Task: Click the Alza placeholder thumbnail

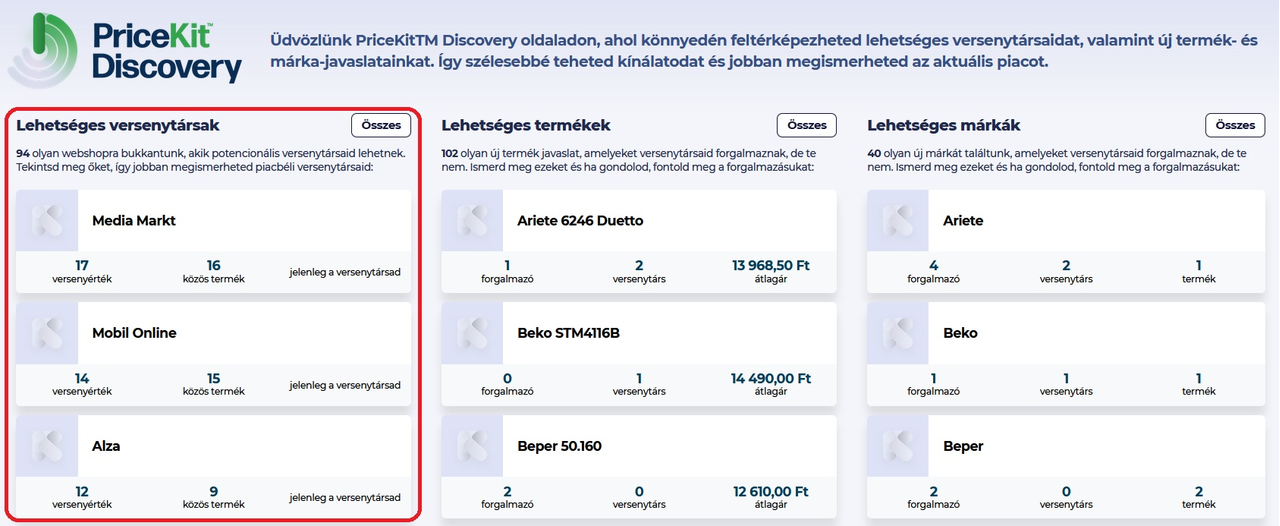Action: [x=47, y=446]
